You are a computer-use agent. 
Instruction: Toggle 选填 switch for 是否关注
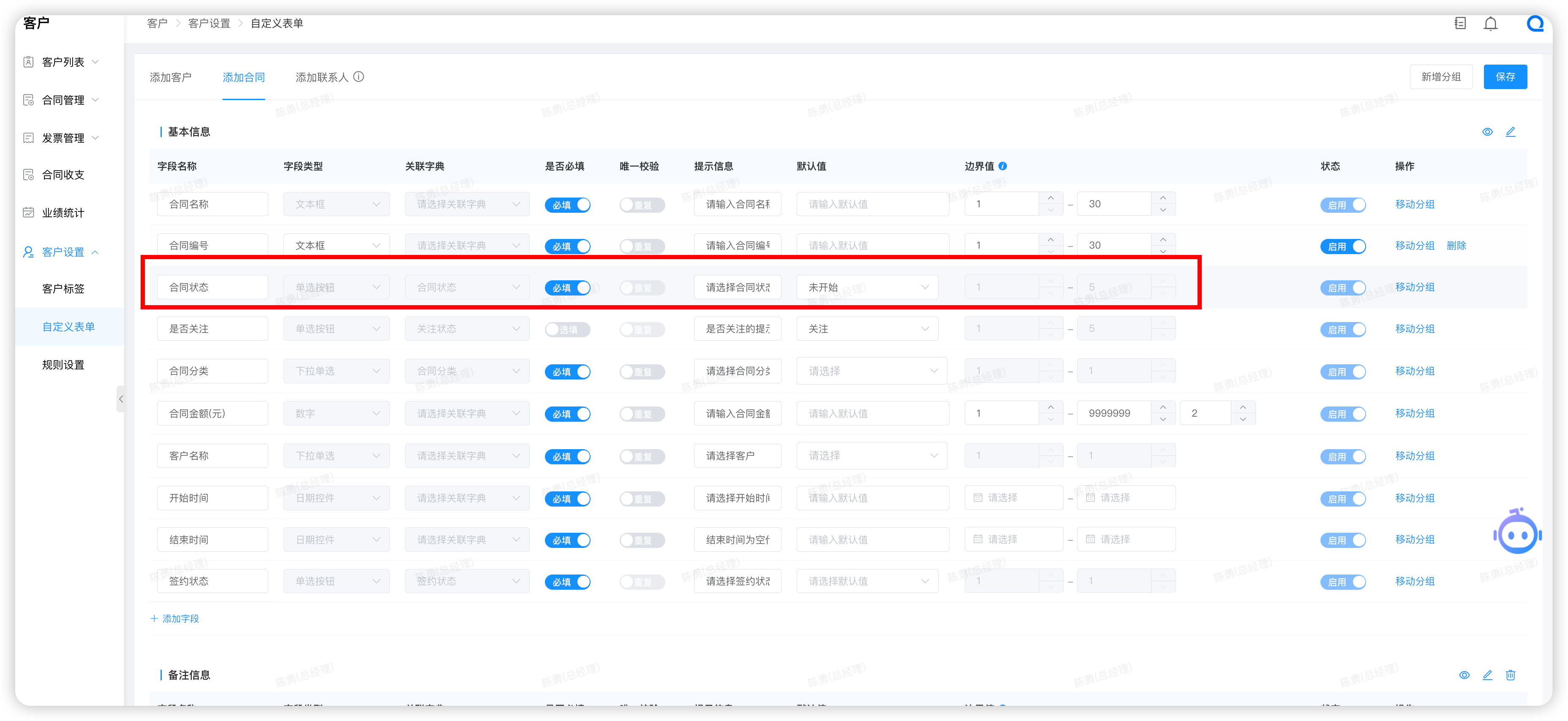567,329
